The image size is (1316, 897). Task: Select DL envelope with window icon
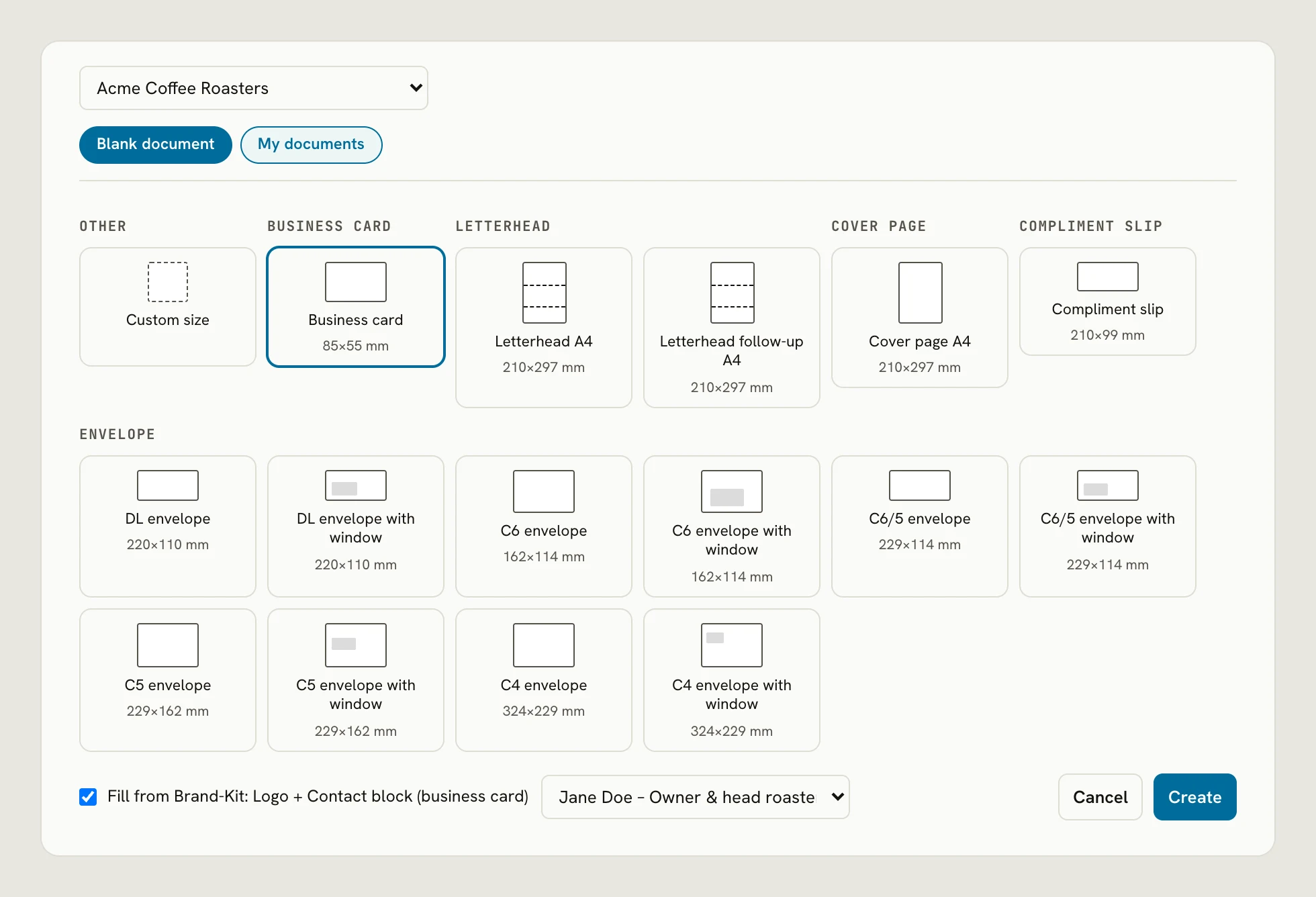coord(356,485)
